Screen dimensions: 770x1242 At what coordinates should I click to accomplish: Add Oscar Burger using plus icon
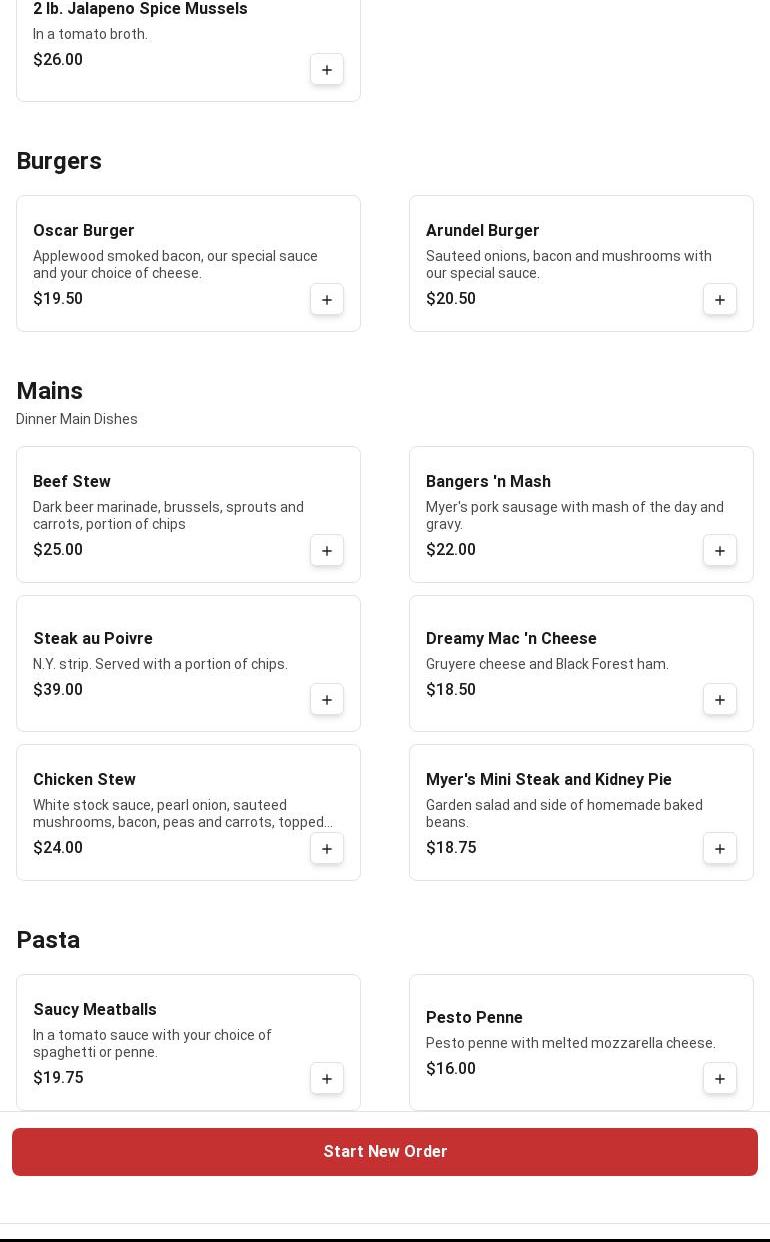click(x=327, y=300)
